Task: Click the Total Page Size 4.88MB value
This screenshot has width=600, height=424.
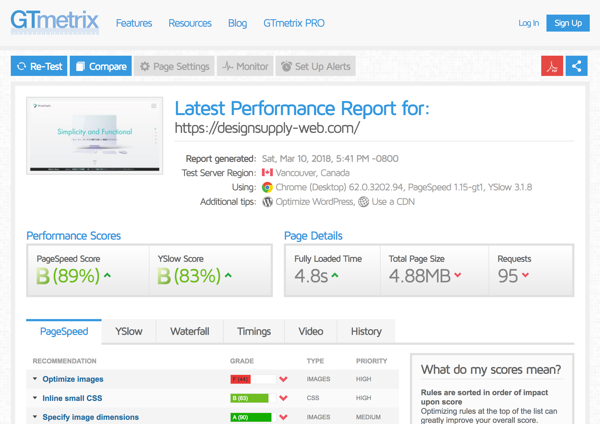Action: pyautogui.click(x=420, y=276)
